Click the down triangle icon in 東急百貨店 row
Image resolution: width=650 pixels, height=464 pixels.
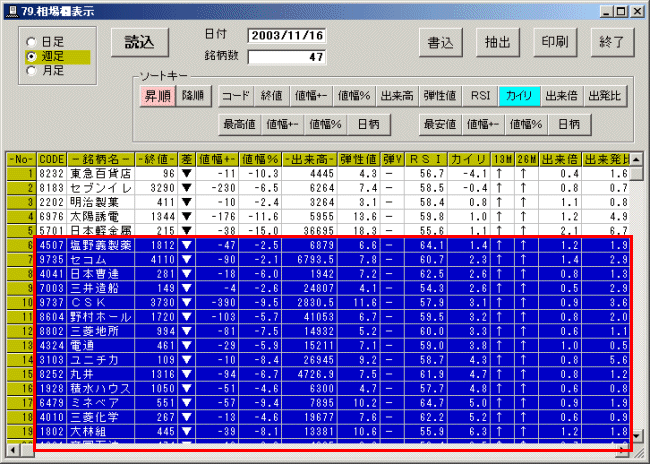pos(187,174)
